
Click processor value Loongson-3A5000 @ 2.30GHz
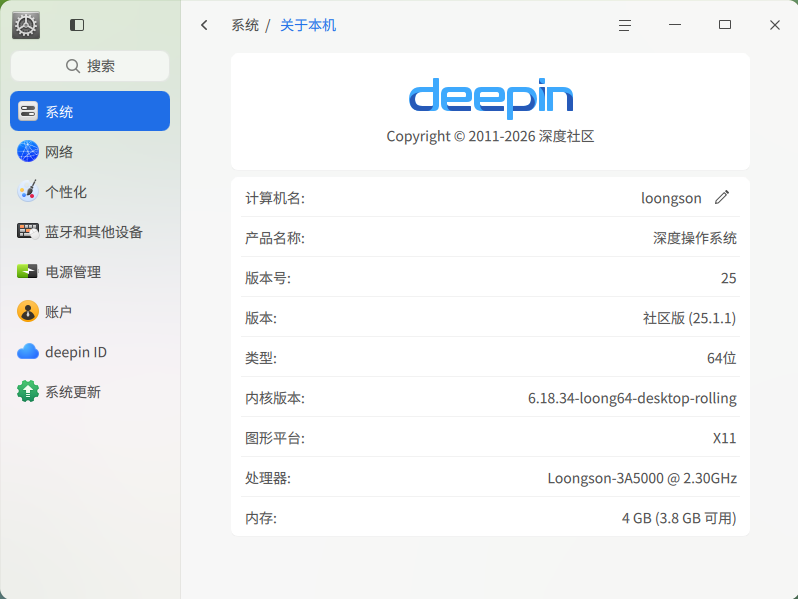pyautogui.click(x=642, y=478)
